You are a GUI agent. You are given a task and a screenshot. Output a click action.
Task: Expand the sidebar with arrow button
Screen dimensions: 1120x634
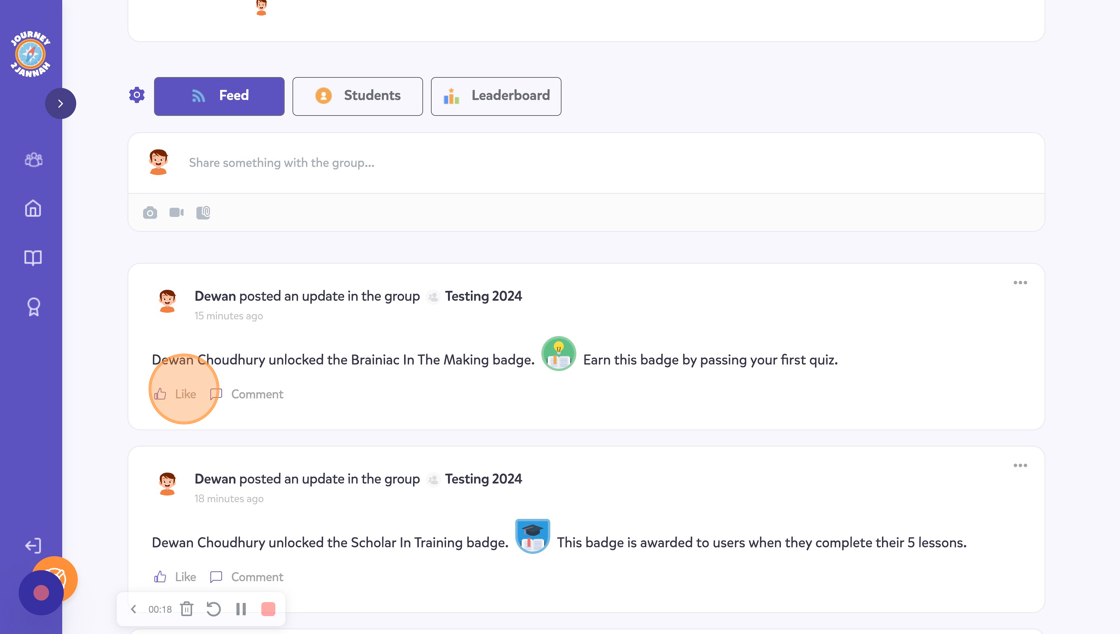tap(61, 104)
